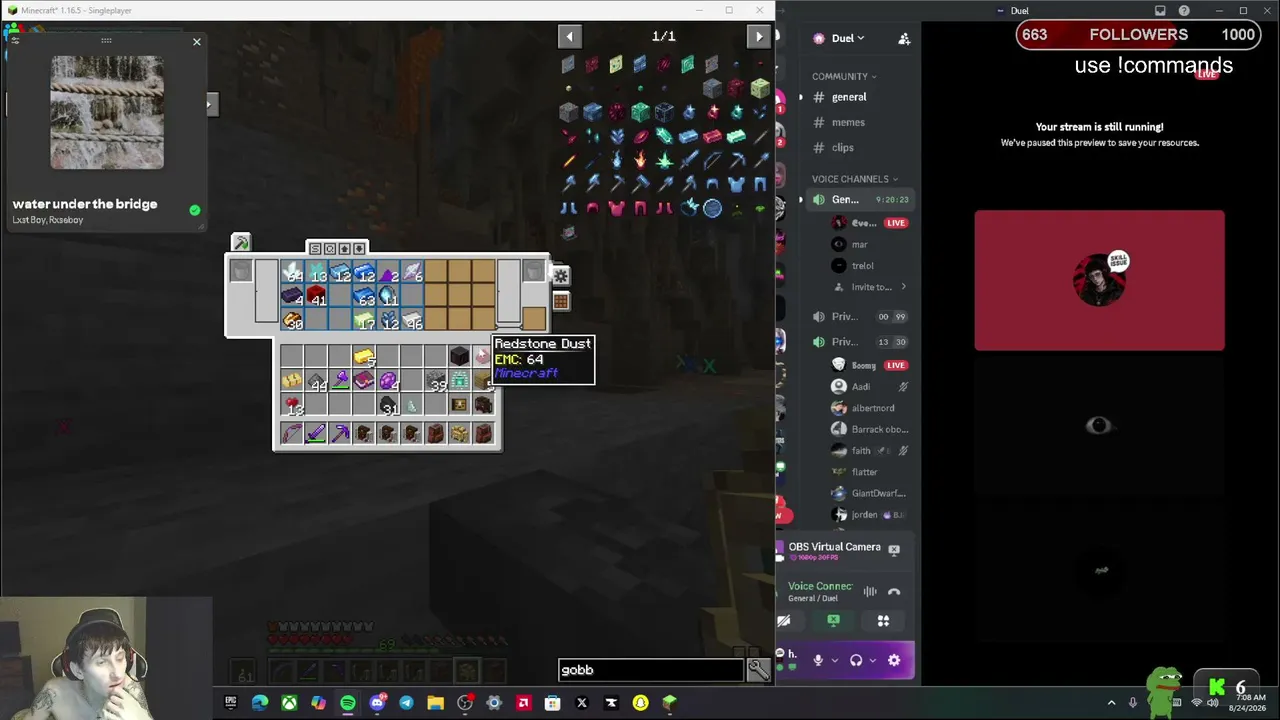
Task: Go to previous JEI item page
Action: click(570, 37)
